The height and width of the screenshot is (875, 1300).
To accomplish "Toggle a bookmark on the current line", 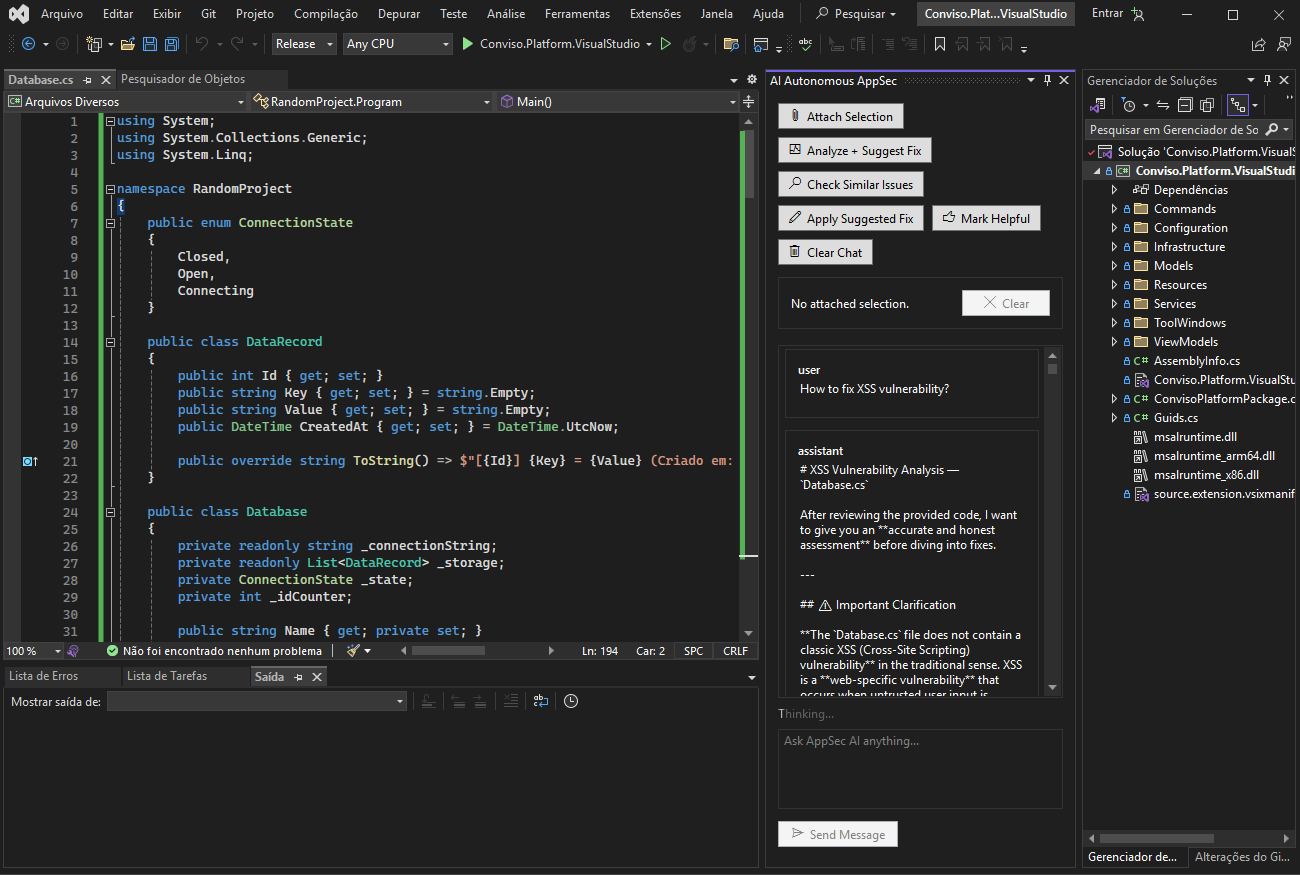I will click(940, 44).
